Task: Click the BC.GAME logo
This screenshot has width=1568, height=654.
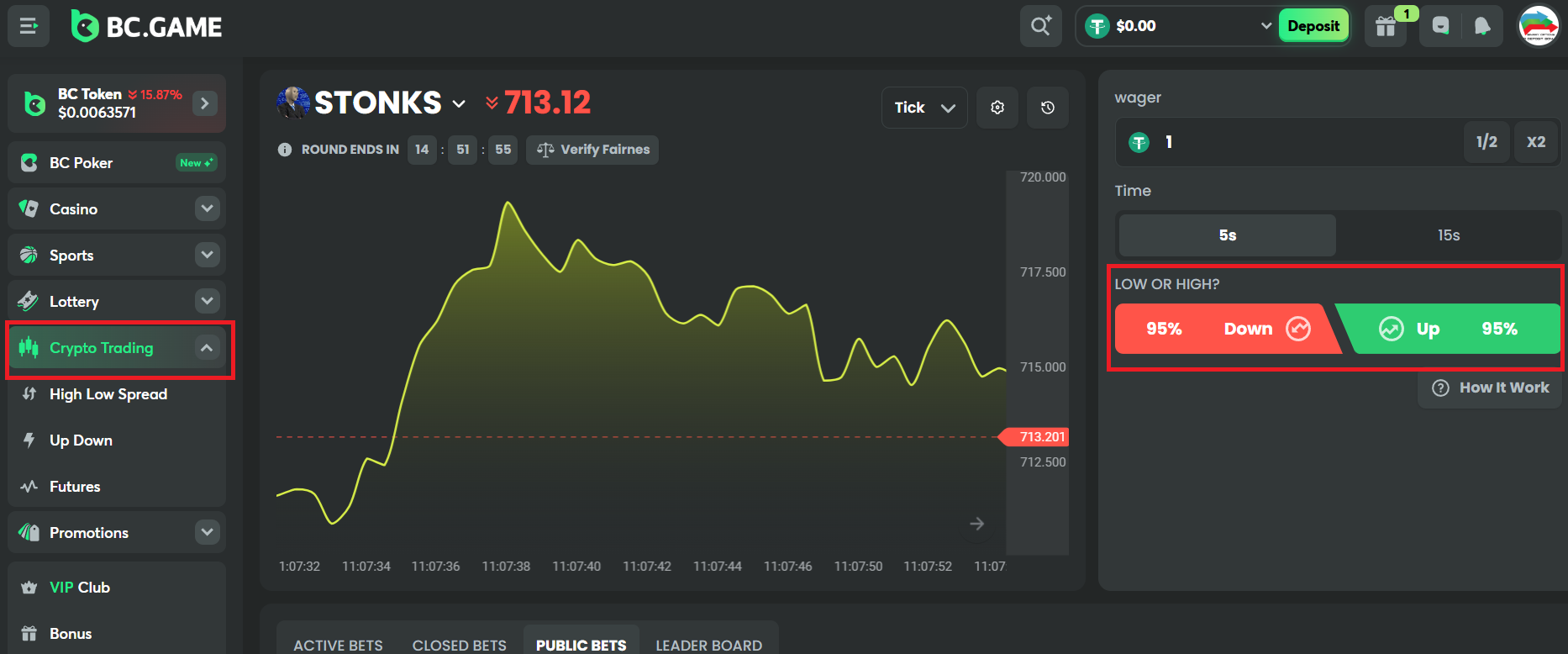Action: pos(147,27)
